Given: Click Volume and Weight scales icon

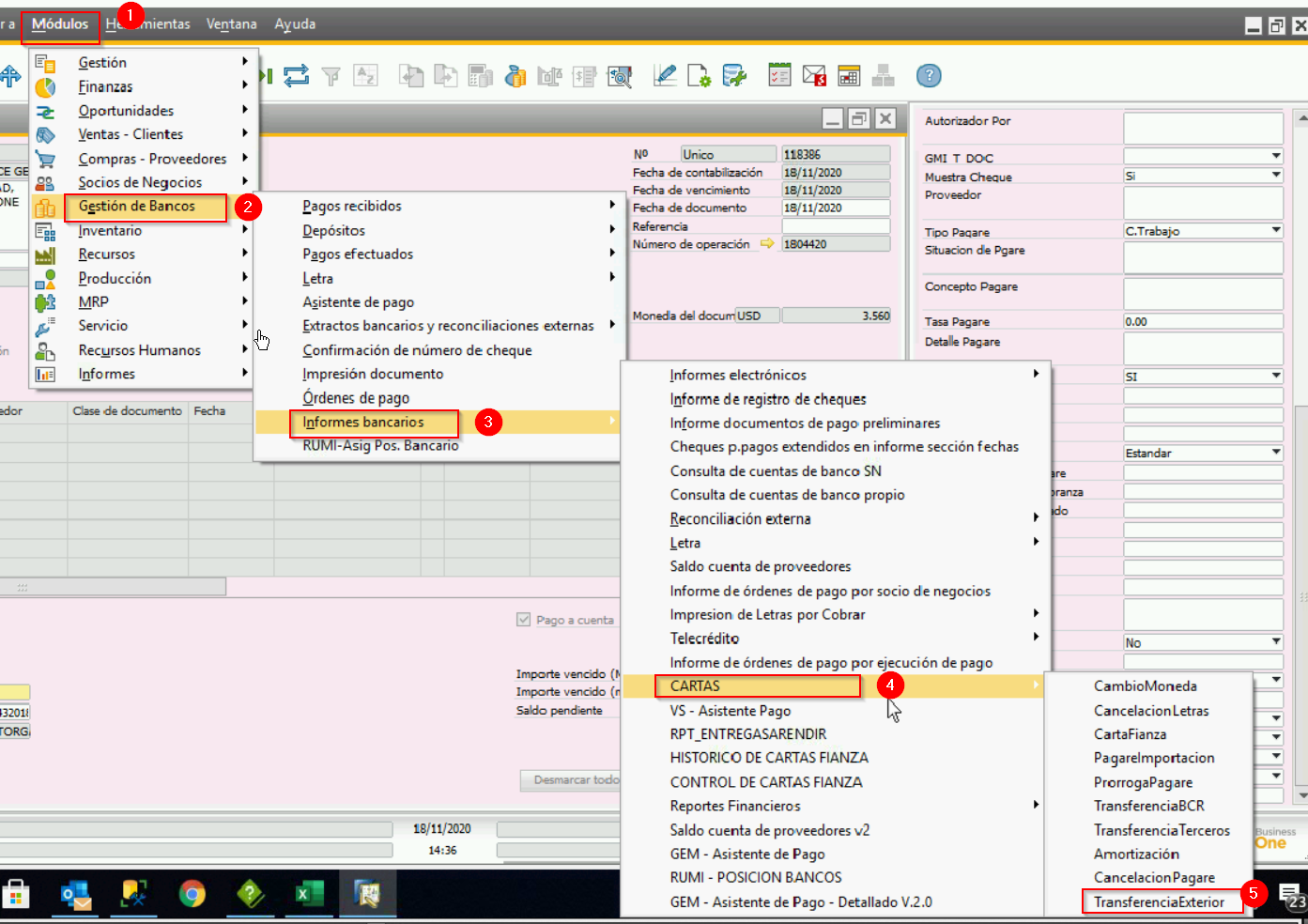Looking at the screenshot, I should click(x=549, y=76).
